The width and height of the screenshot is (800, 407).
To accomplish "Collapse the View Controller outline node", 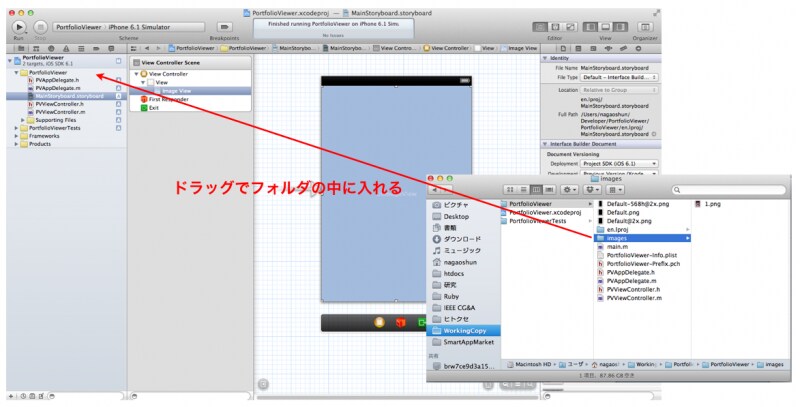I will [x=136, y=74].
